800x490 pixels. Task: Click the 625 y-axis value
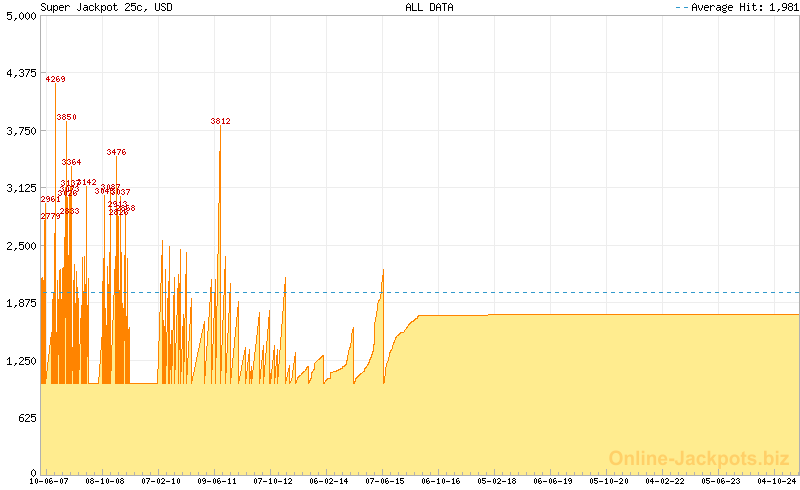pyautogui.click(x=26, y=417)
